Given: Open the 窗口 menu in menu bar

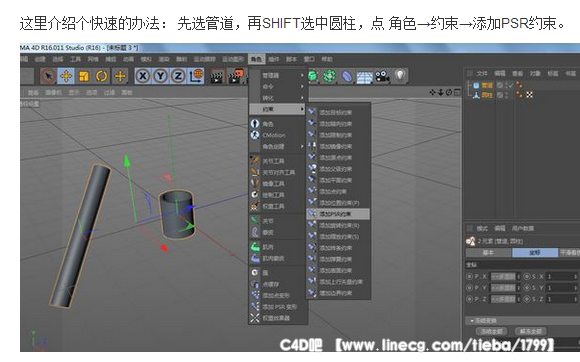Looking at the screenshot, I should point(309,59).
